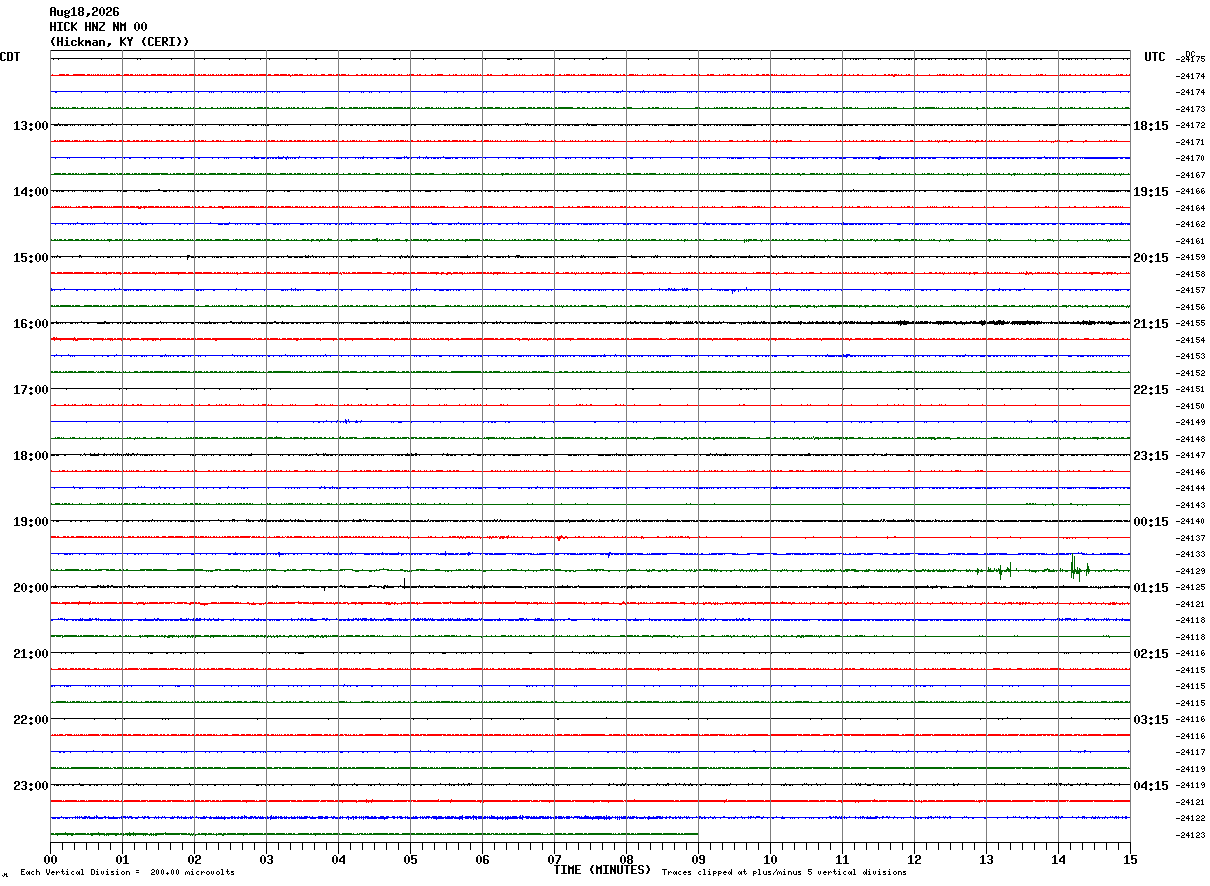Click the 04:15 UTC time label
The width and height of the screenshot is (1210, 886).
click(1151, 786)
